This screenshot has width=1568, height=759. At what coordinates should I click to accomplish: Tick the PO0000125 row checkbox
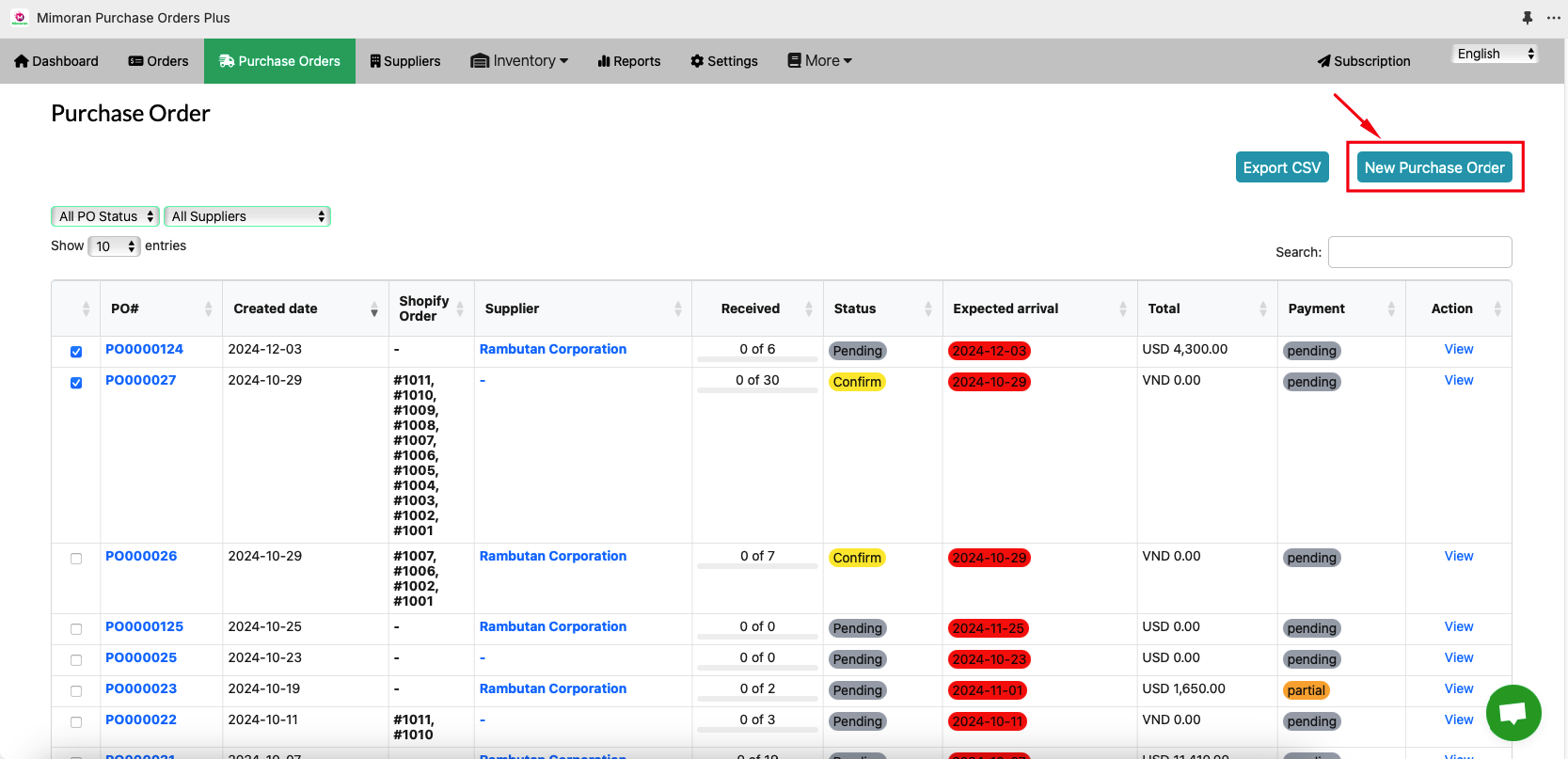[76, 629]
